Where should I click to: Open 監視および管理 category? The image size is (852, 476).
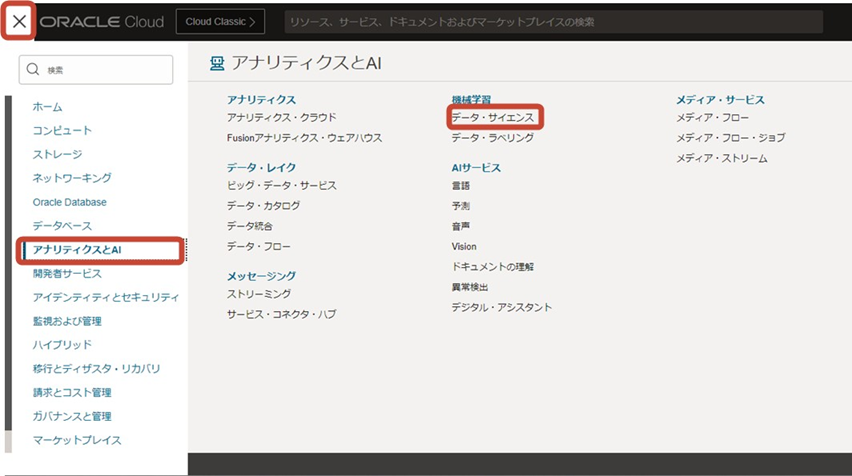[67, 321]
